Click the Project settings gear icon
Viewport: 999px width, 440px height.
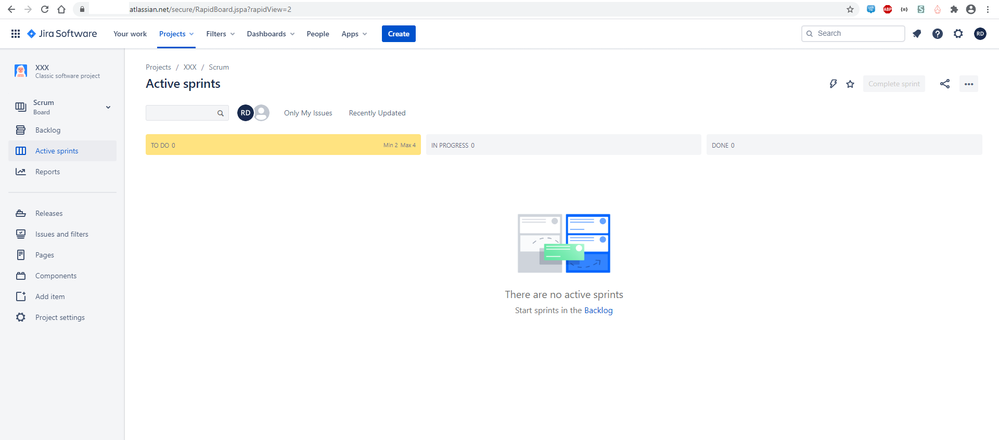tap(21, 317)
